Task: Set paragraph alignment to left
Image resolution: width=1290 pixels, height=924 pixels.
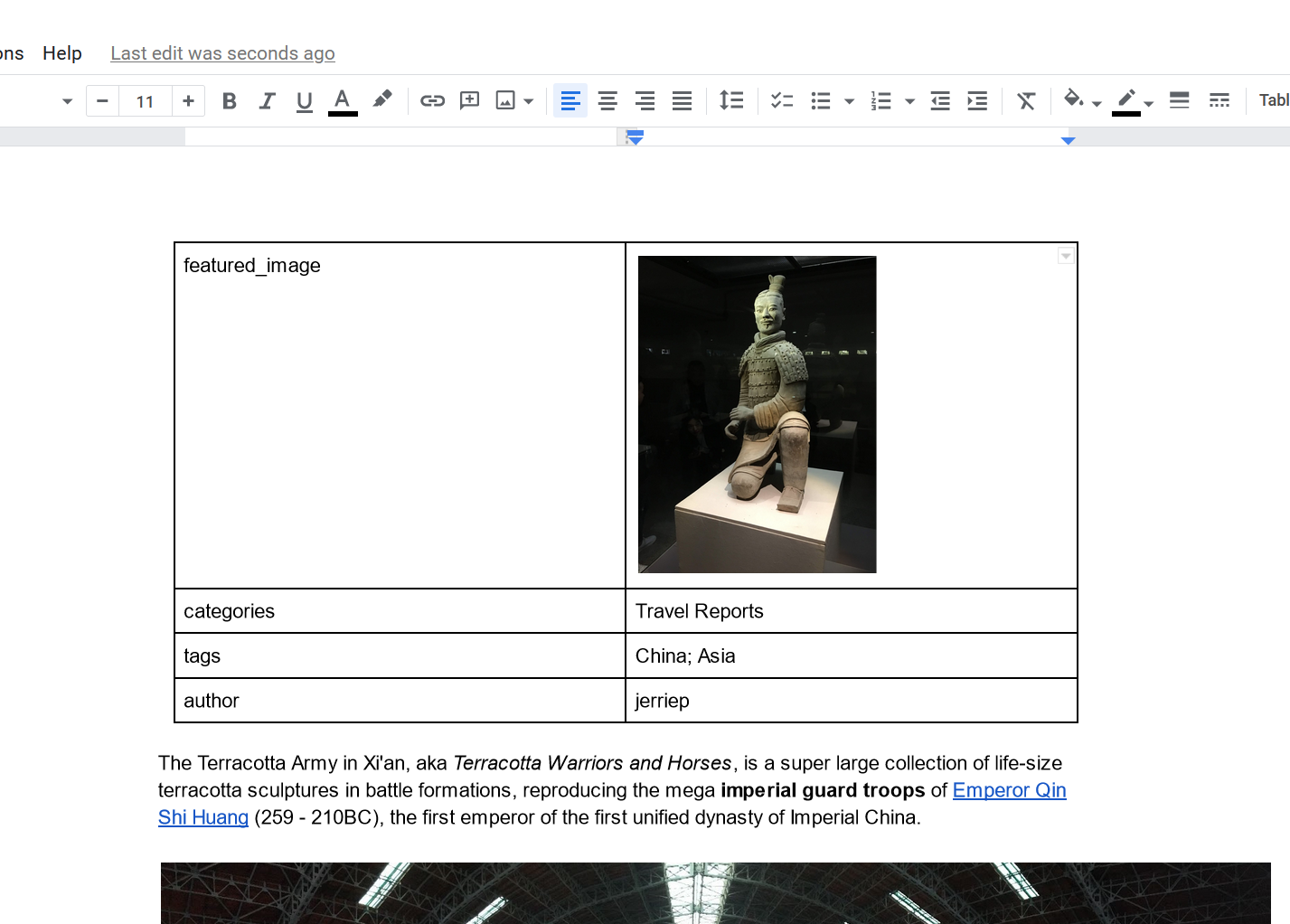Action: 570,100
